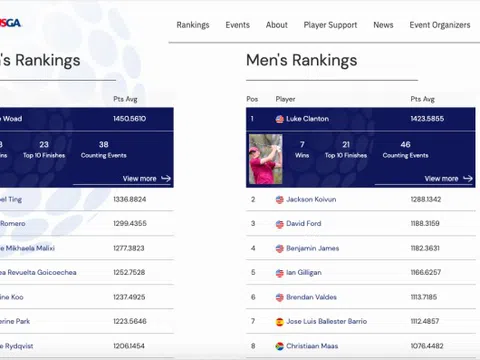
Task: Click the flag icon beside Jackson Koivun
Action: [x=280, y=200]
